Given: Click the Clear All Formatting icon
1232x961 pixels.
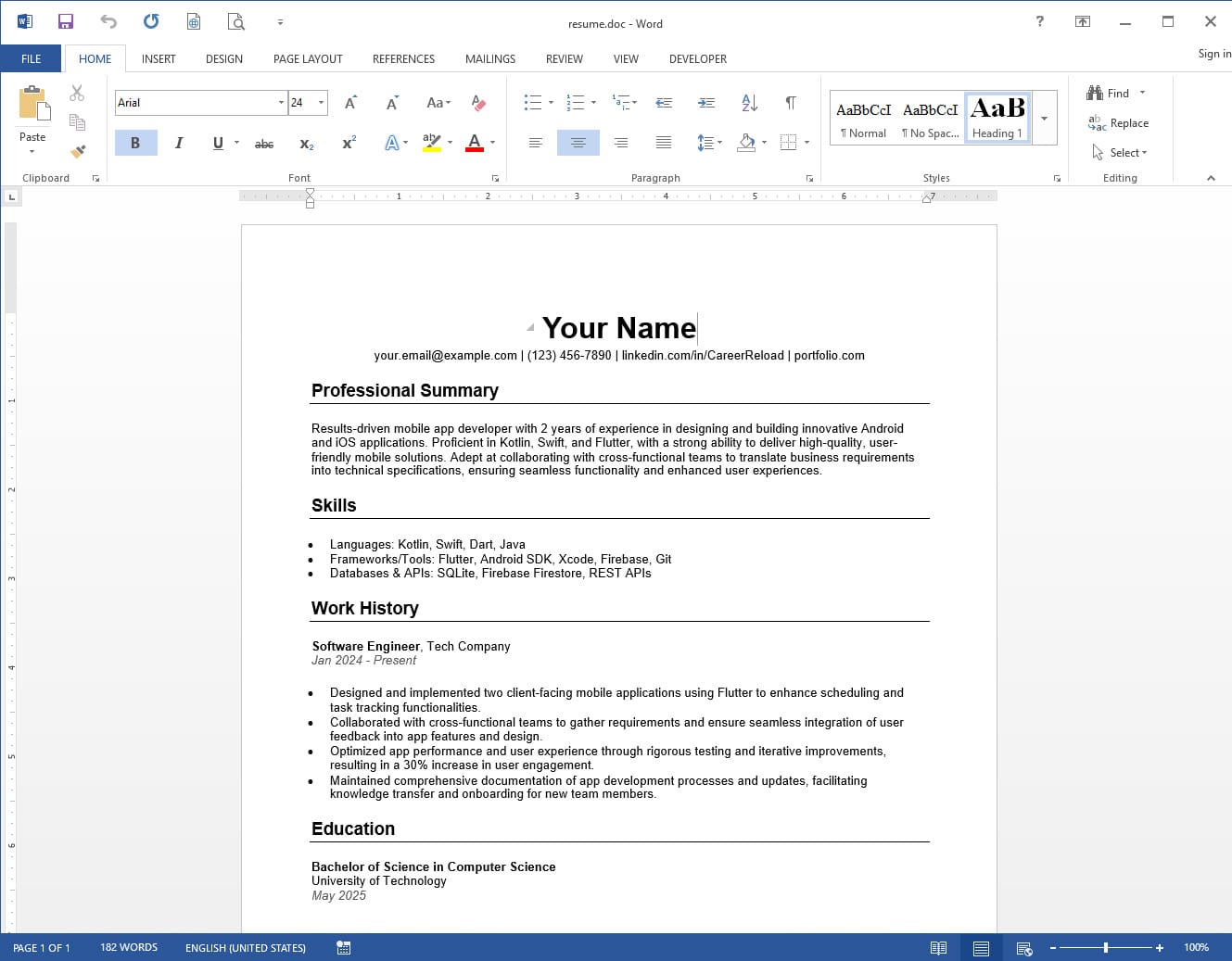Looking at the screenshot, I should 478,103.
